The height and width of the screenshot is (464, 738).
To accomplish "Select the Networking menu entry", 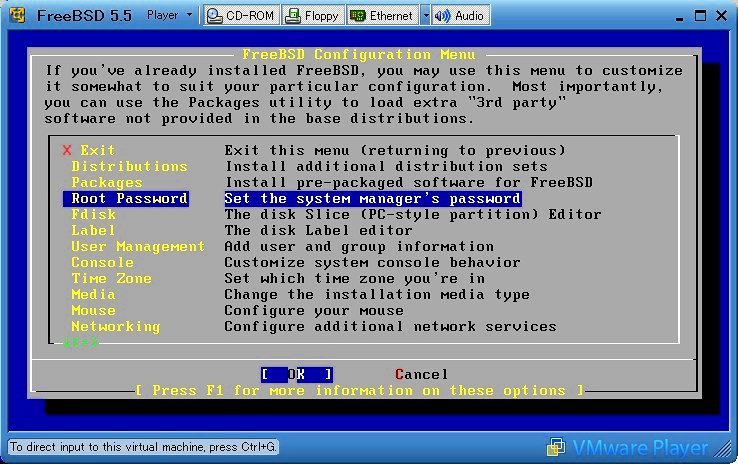I will [x=115, y=326].
